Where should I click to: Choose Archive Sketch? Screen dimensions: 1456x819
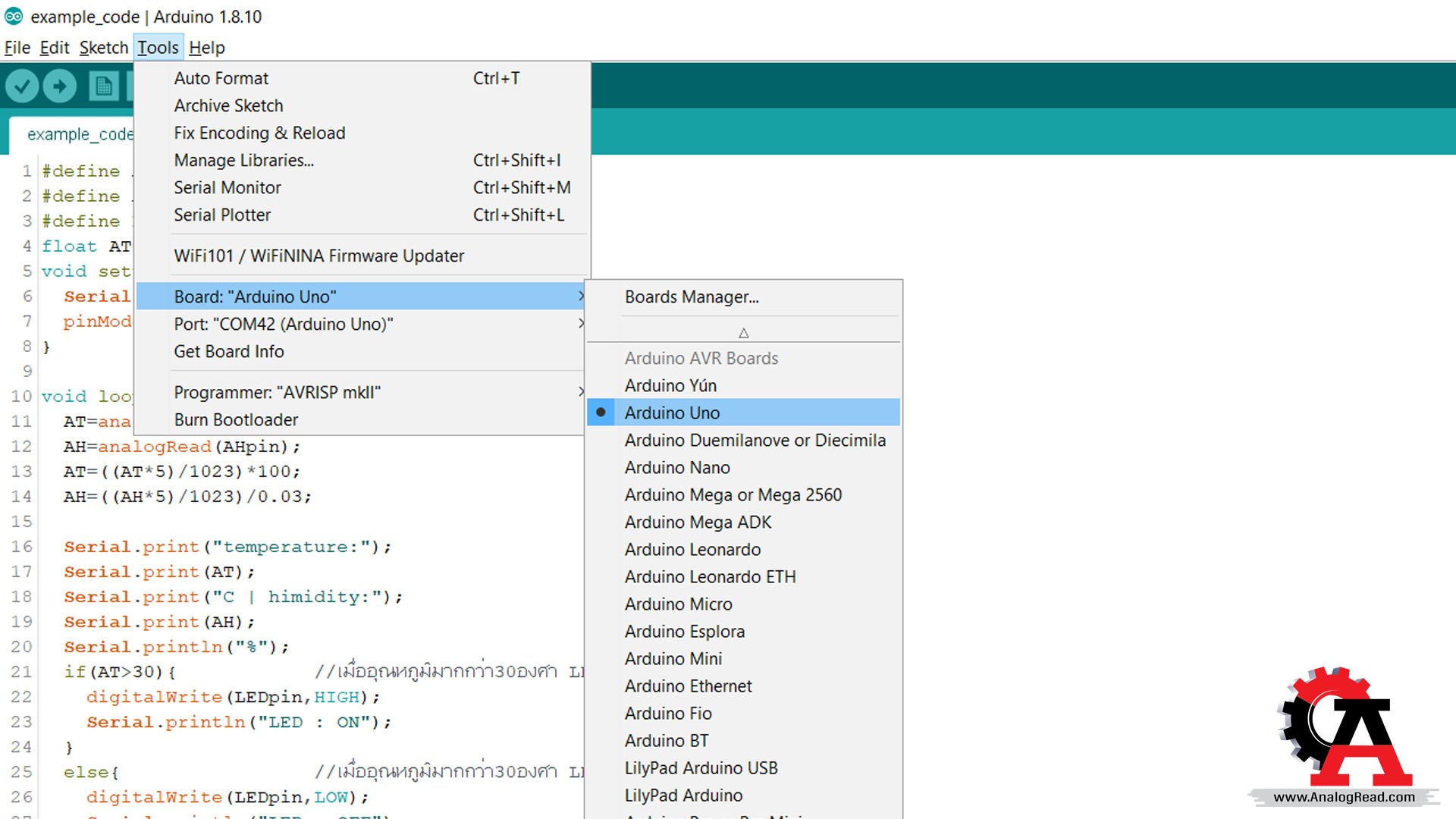coord(362,105)
